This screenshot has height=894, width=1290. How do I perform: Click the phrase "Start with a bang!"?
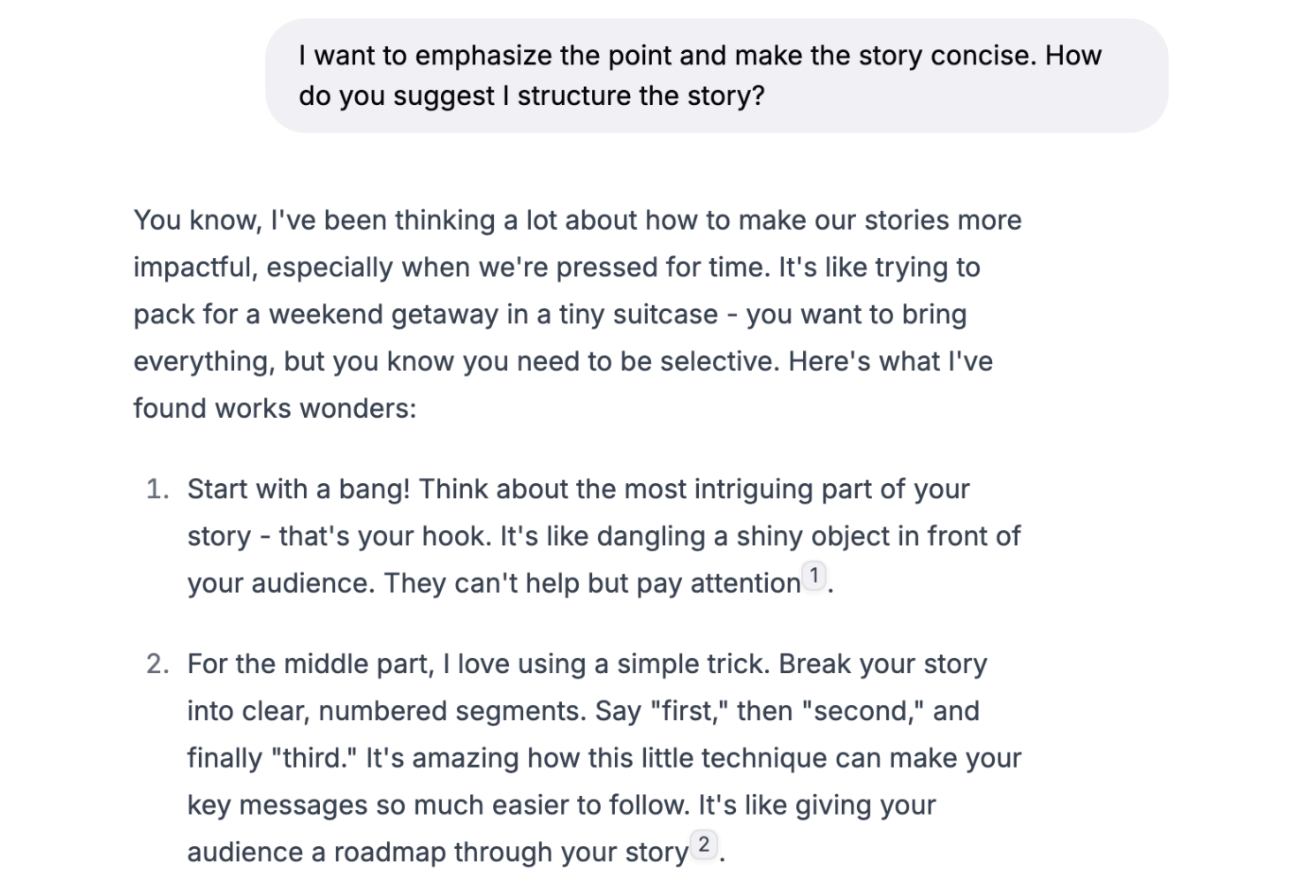click(298, 489)
